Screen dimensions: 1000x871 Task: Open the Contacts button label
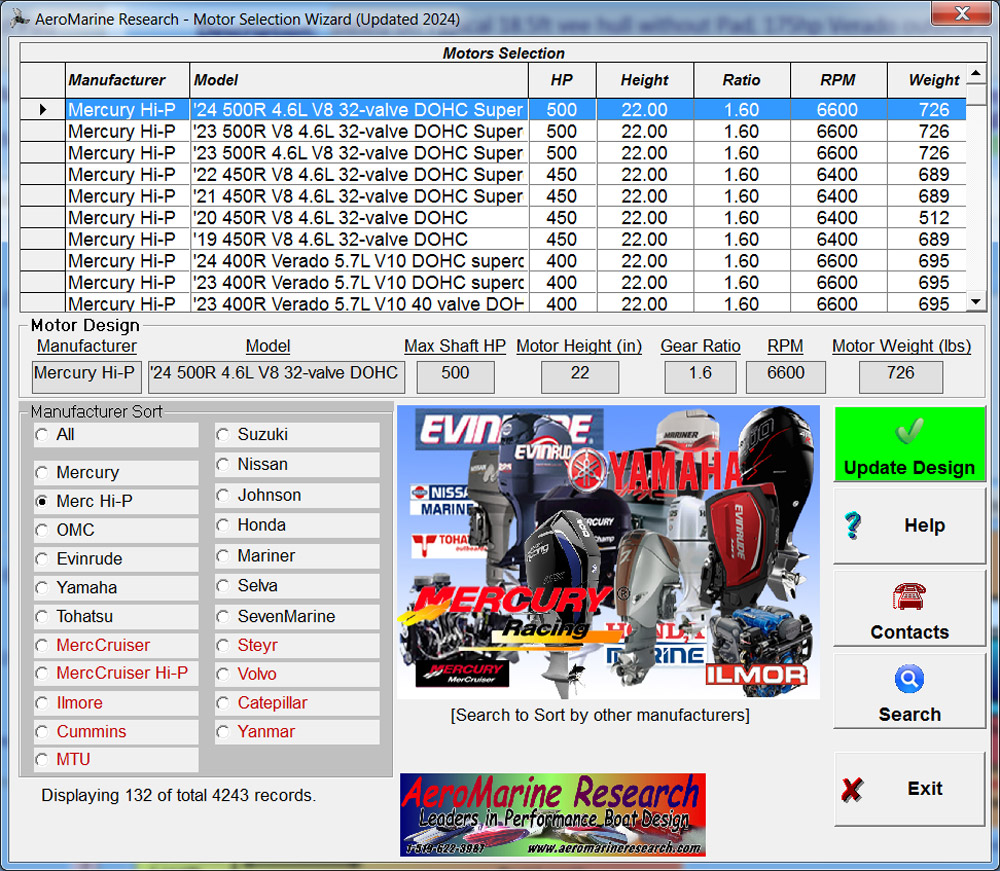(909, 632)
